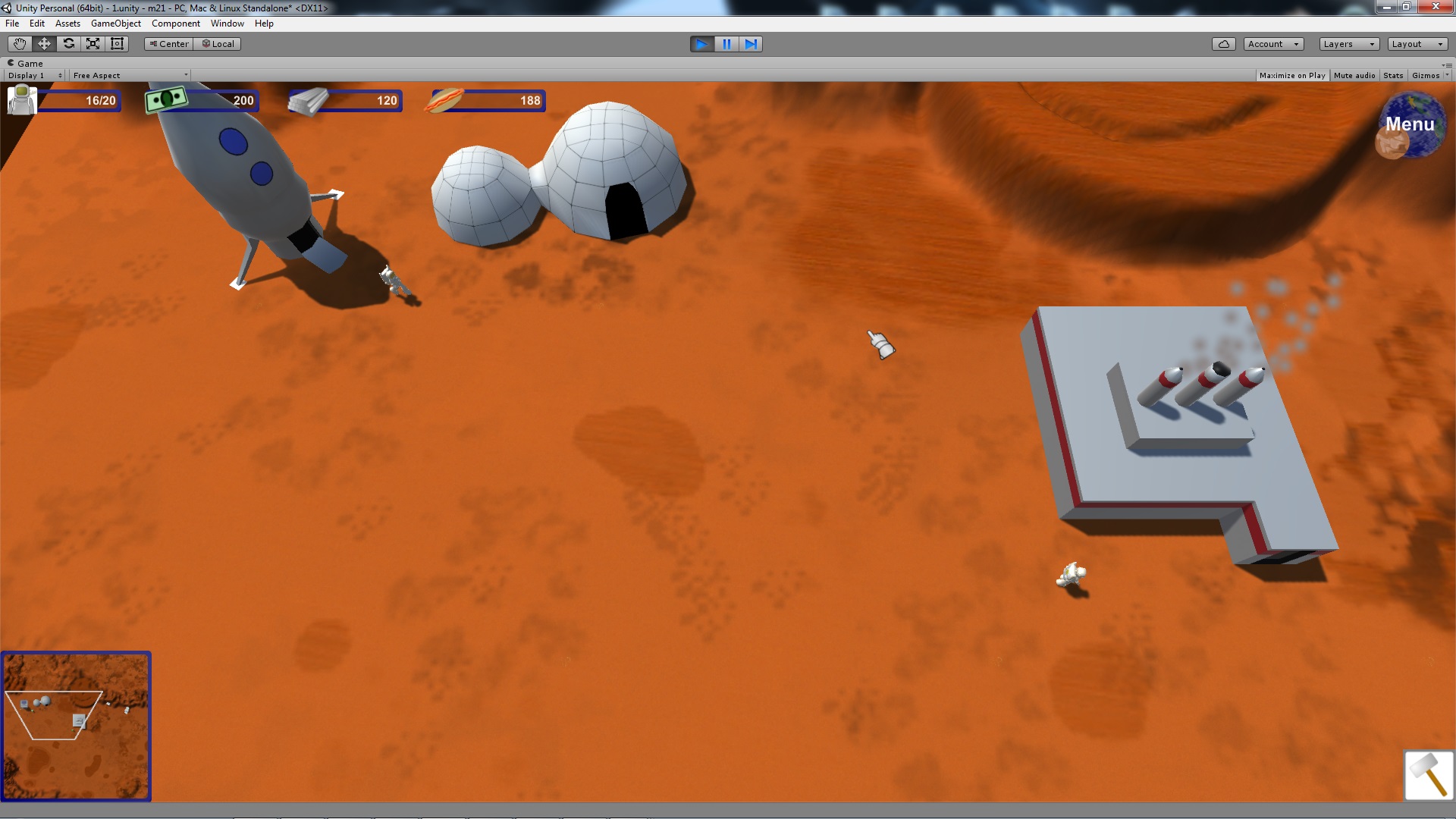
Task: Click the metal bar showing 120
Action: (x=364, y=101)
